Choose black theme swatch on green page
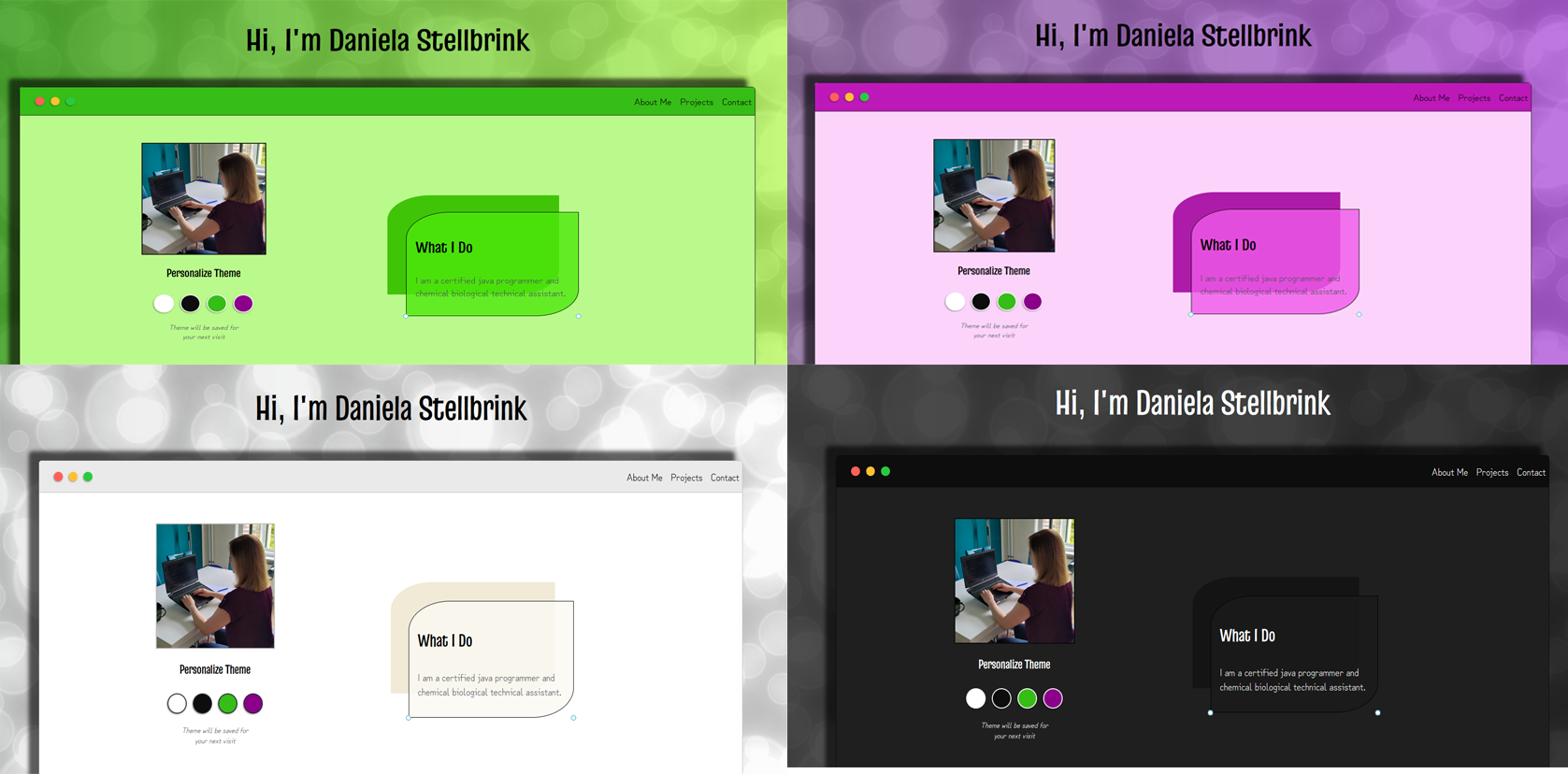1568x774 pixels. (190, 304)
